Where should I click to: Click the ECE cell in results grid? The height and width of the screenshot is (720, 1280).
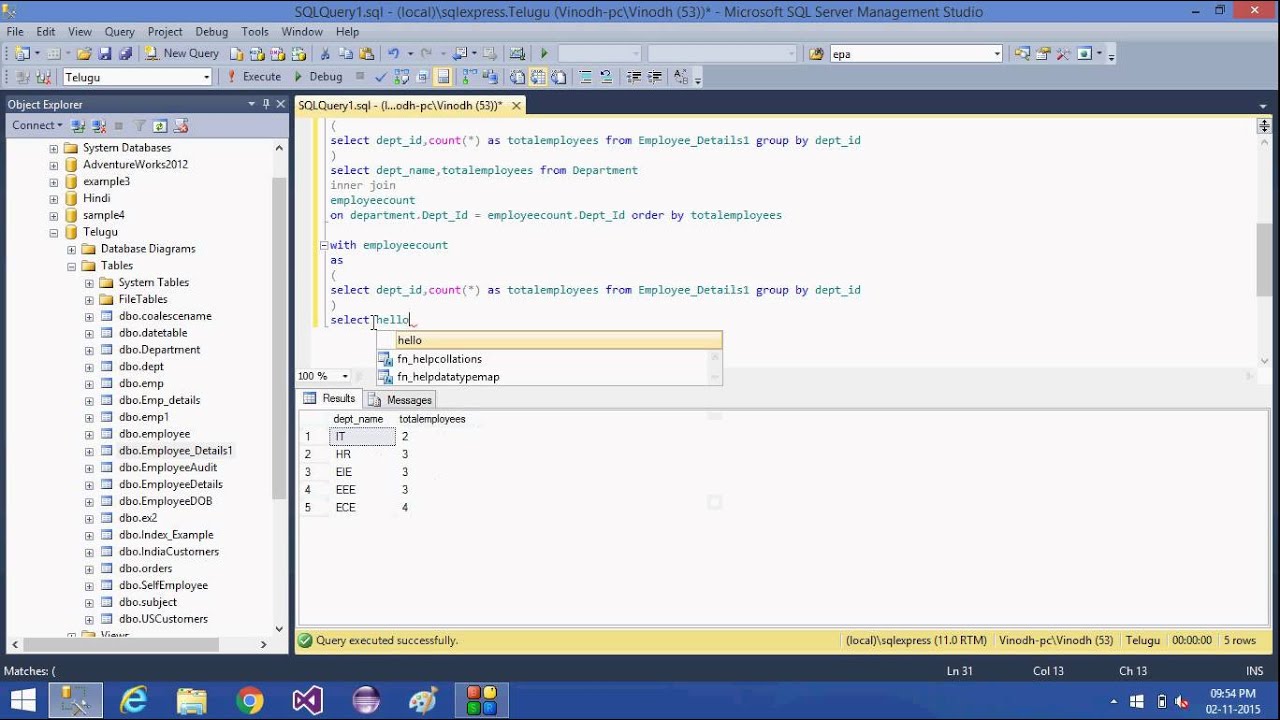coord(362,508)
